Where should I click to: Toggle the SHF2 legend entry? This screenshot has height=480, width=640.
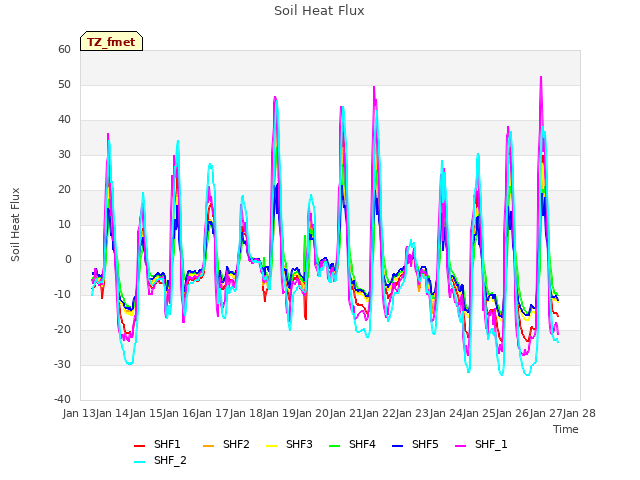pyautogui.click(x=226, y=444)
